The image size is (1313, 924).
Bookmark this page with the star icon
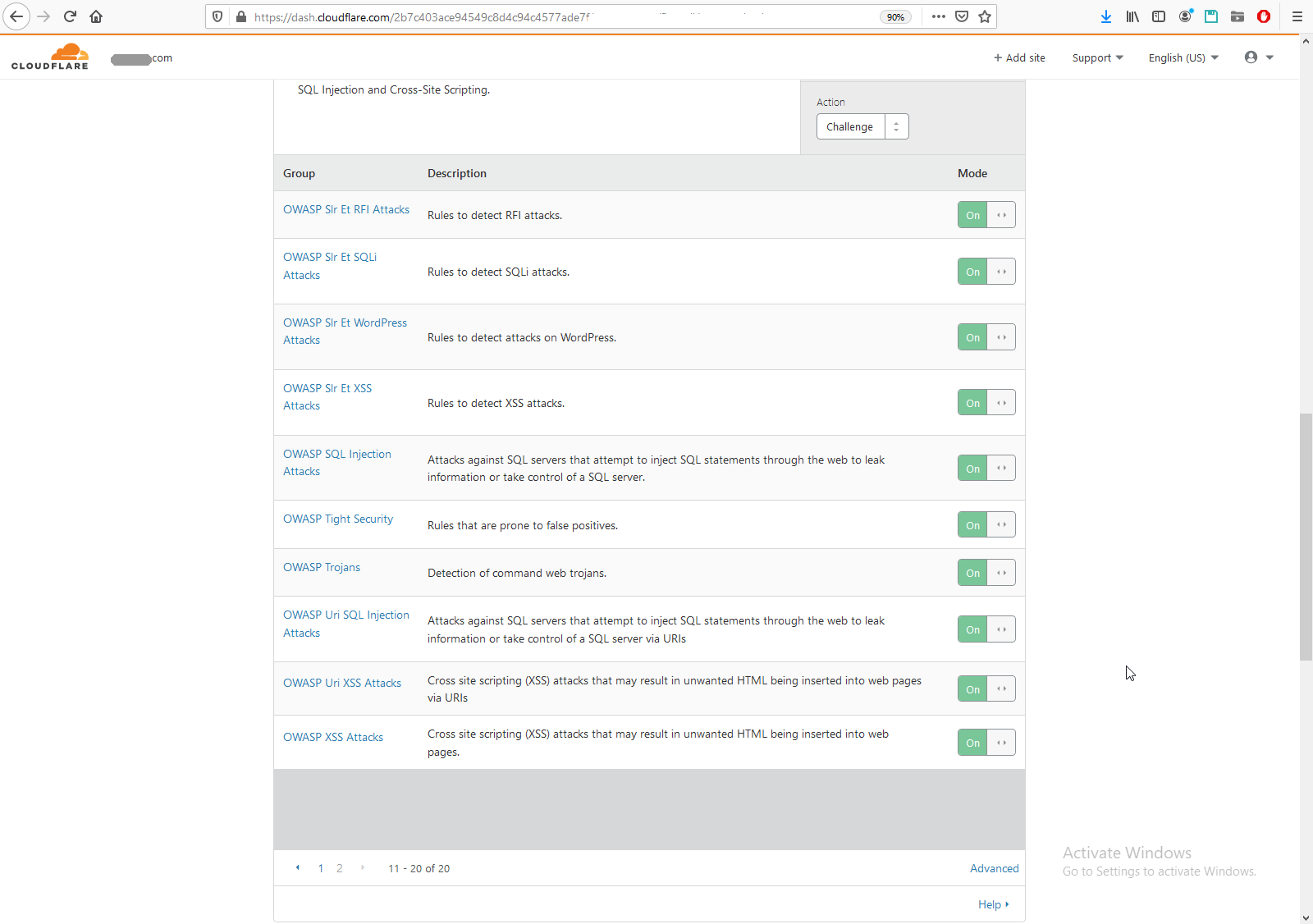(x=985, y=16)
